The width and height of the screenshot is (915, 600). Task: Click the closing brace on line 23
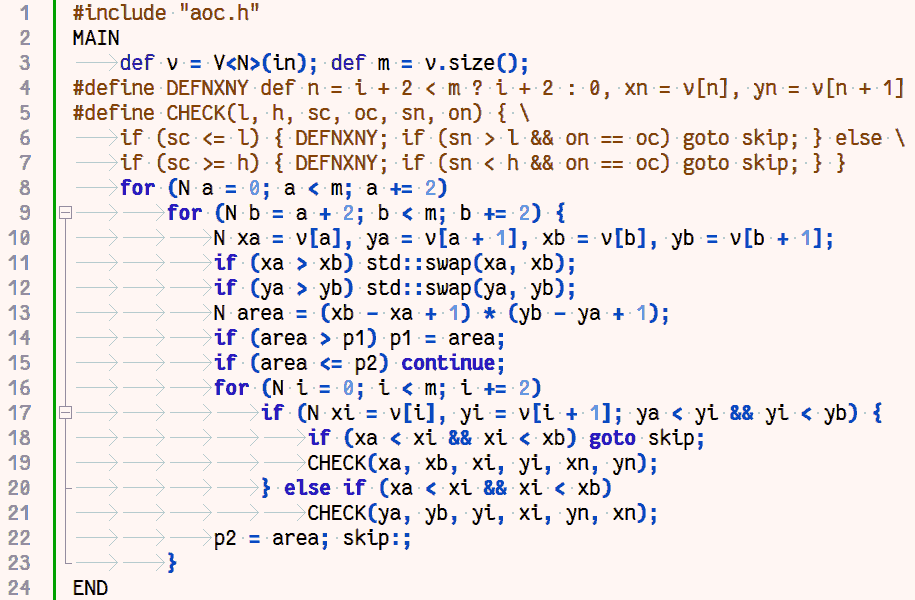tap(172, 563)
